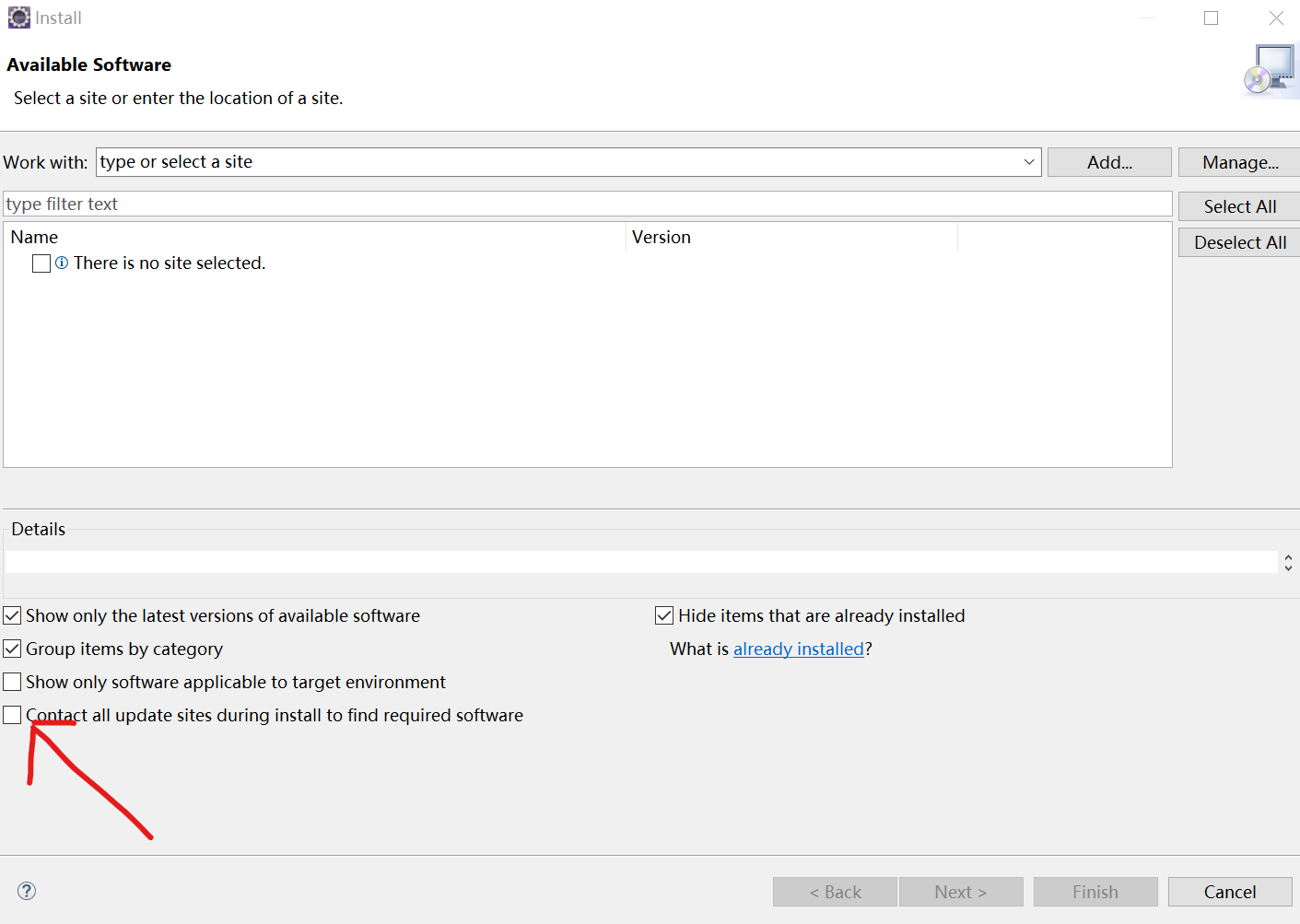
Task: Toggle Hide items that are already installed
Action: tap(664, 615)
